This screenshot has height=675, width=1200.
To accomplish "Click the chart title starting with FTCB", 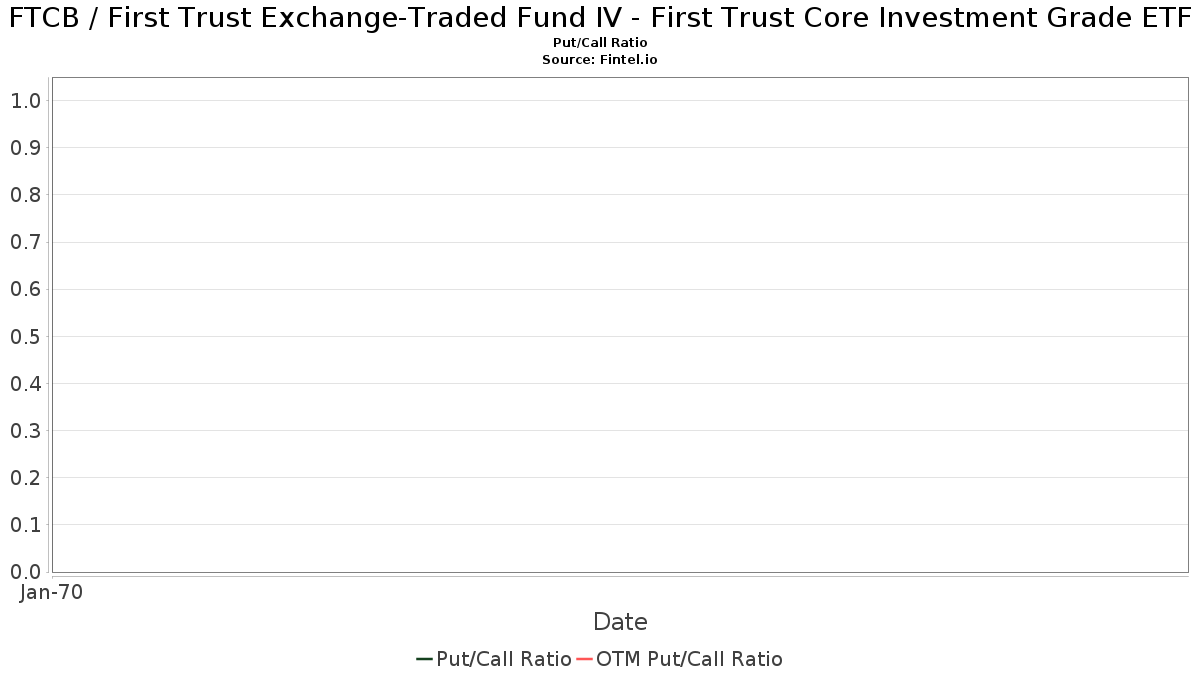I will tap(600, 17).
